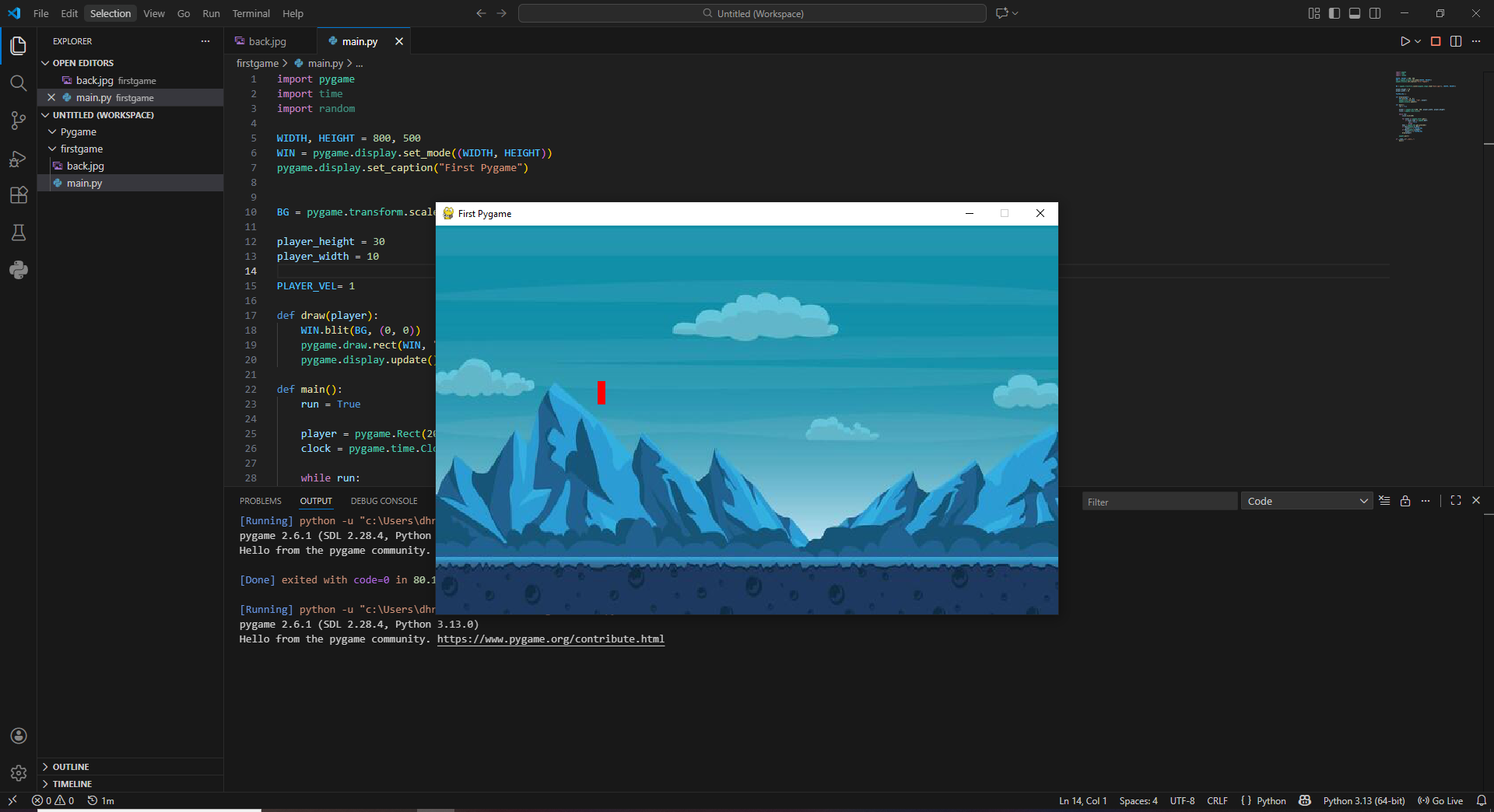Open the pygame contribute link
Image resolution: width=1494 pixels, height=812 pixels.
550,639
